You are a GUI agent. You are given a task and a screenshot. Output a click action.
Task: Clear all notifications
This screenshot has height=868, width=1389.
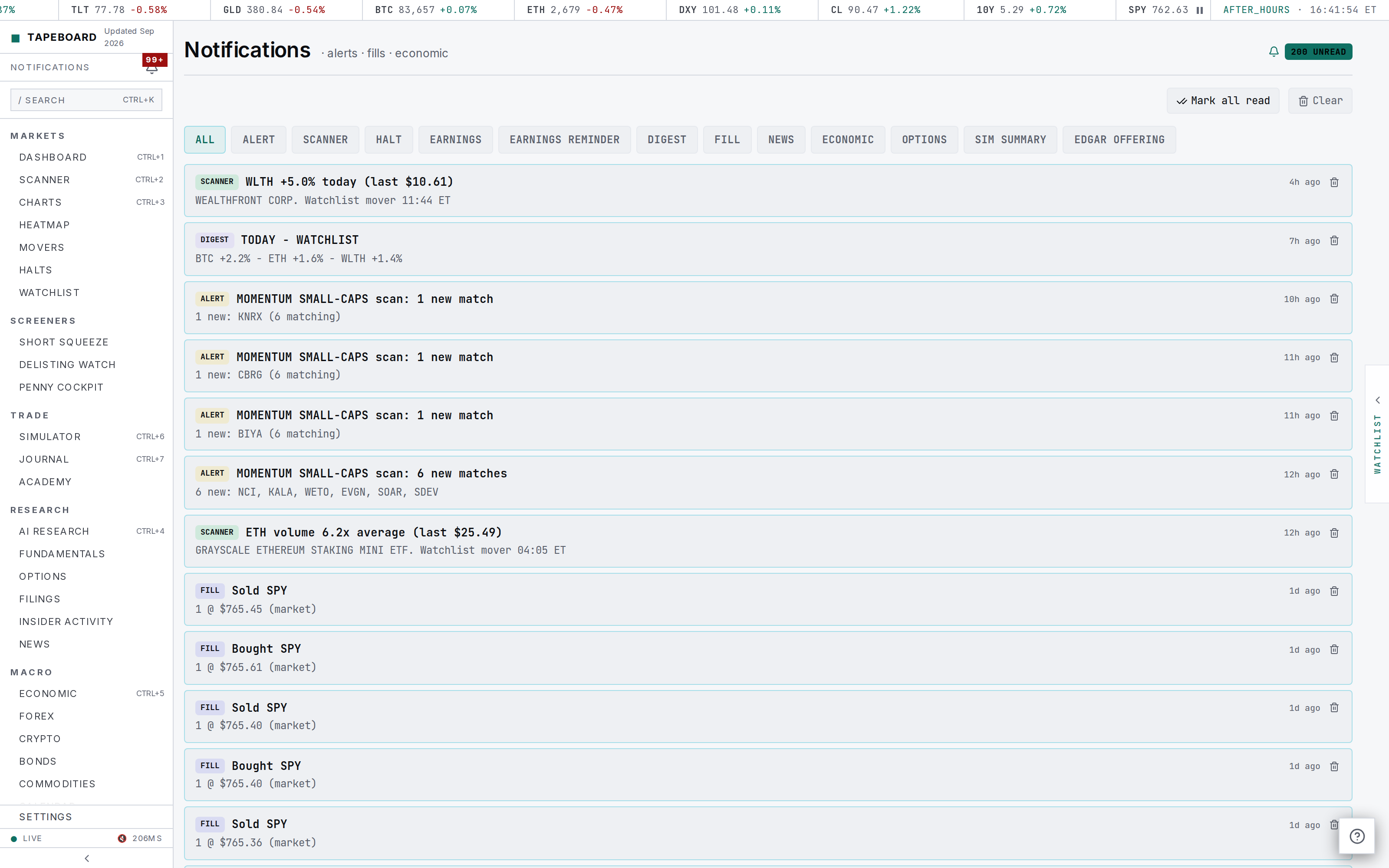[x=1320, y=100]
